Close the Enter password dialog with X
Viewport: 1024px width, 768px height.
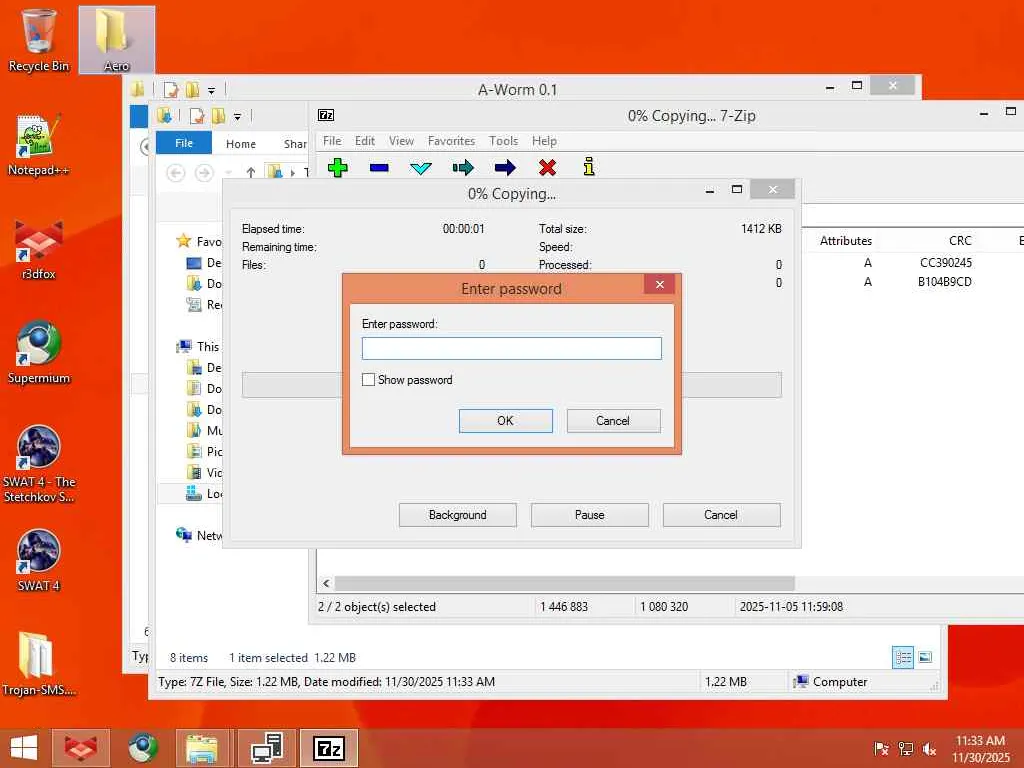[660, 284]
